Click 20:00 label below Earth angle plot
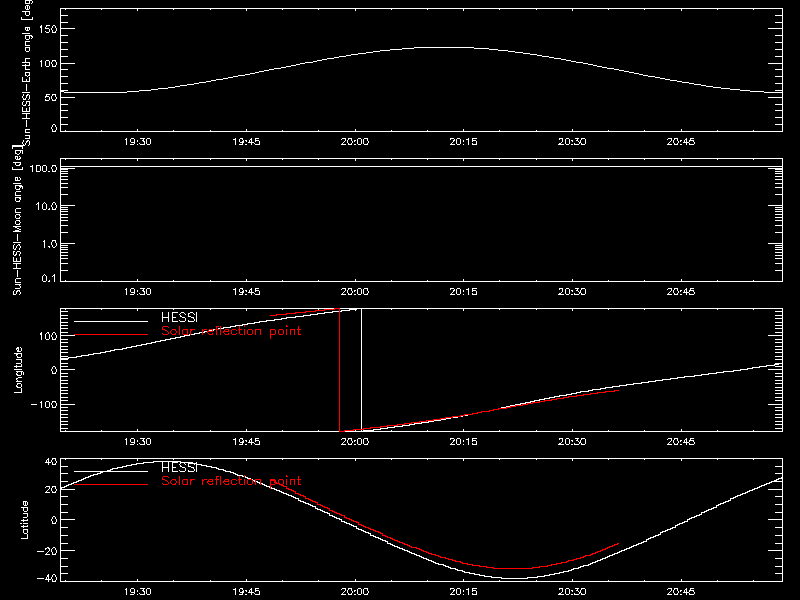Viewport: 800px width, 600px height. 355,142
